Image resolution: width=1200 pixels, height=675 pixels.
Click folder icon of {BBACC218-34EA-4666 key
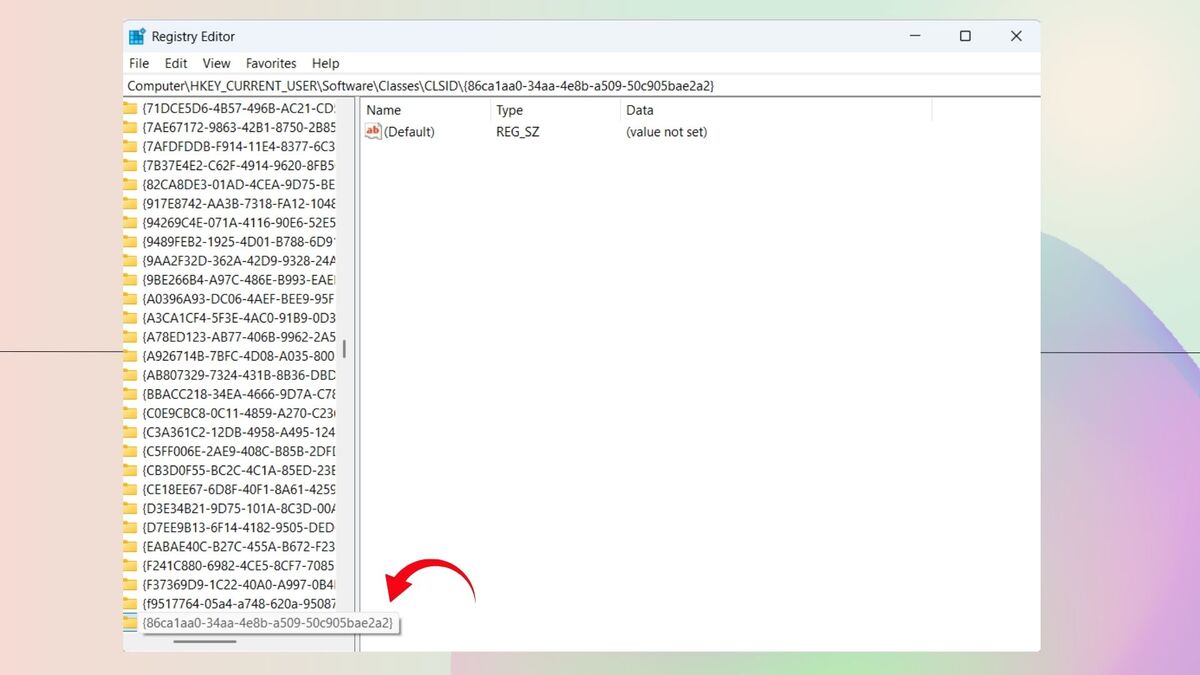(x=130, y=393)
